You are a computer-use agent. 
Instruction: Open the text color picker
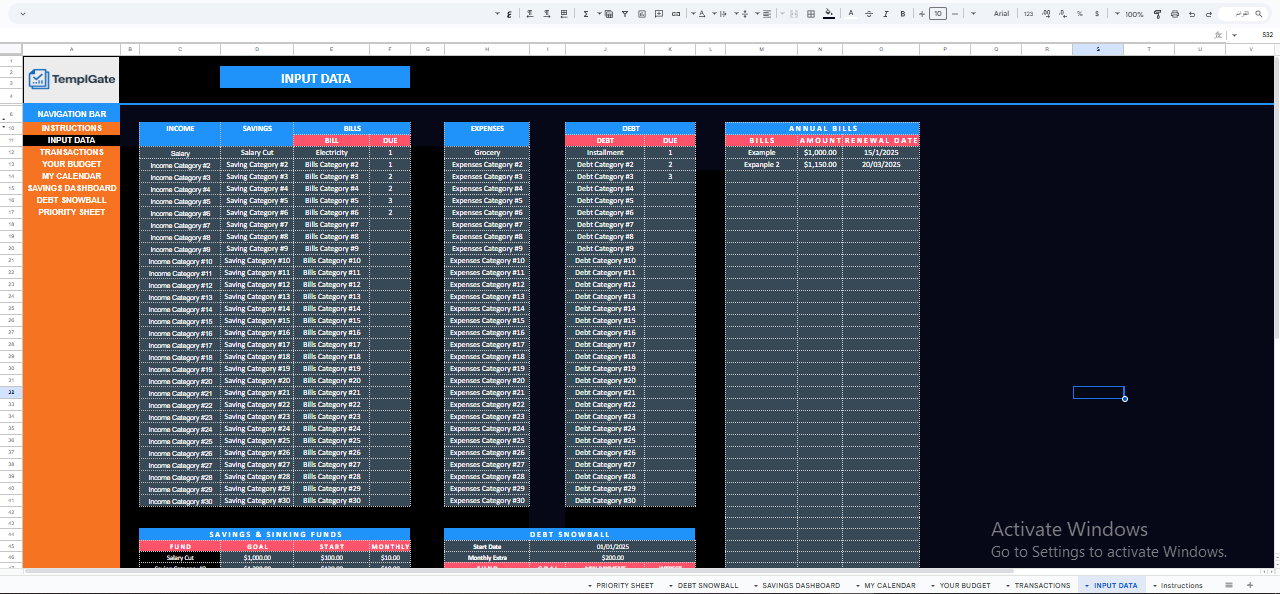tap(851, 14)
